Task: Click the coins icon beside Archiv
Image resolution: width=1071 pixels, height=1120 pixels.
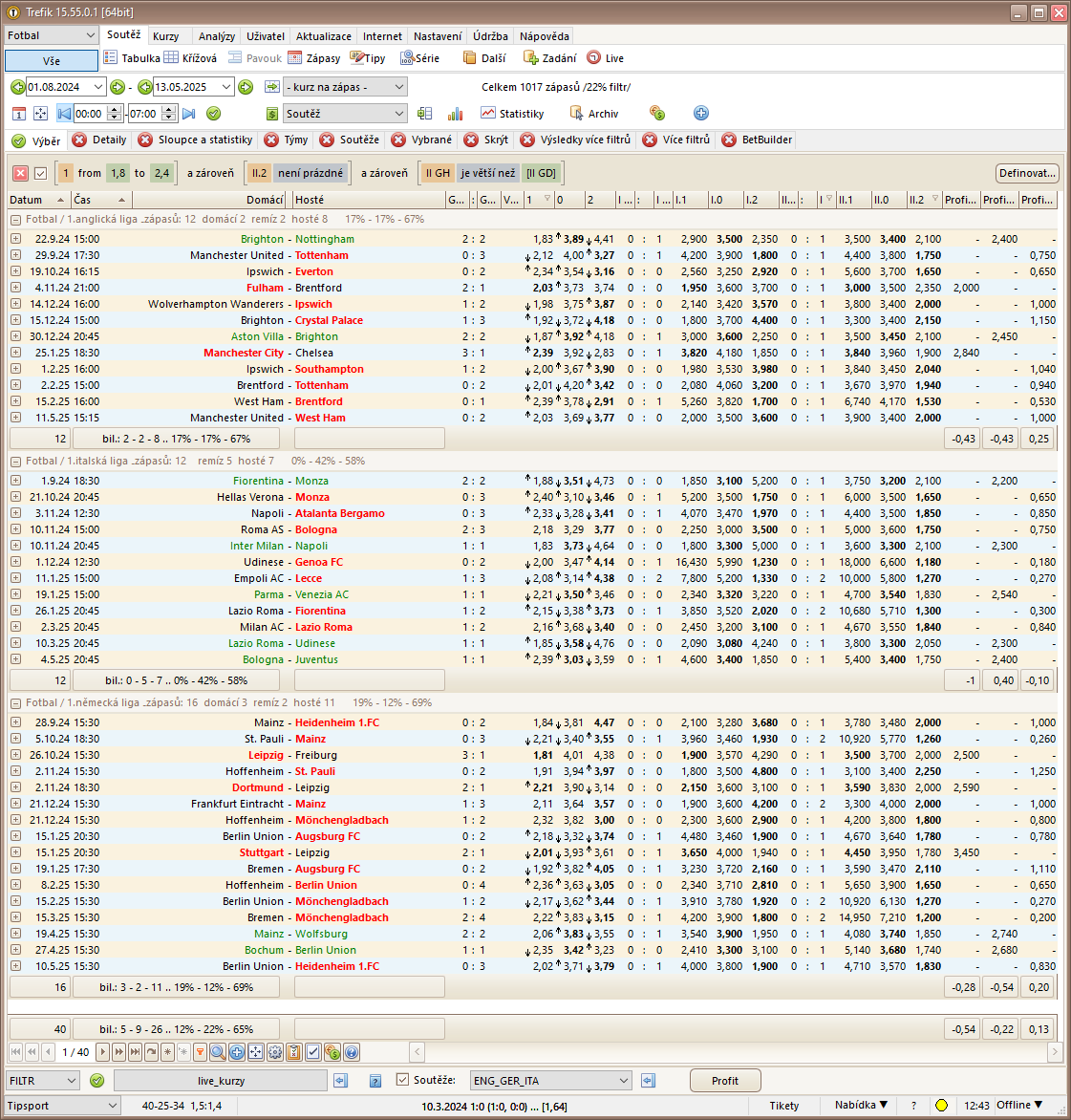Action: click(x=657, y=113)
